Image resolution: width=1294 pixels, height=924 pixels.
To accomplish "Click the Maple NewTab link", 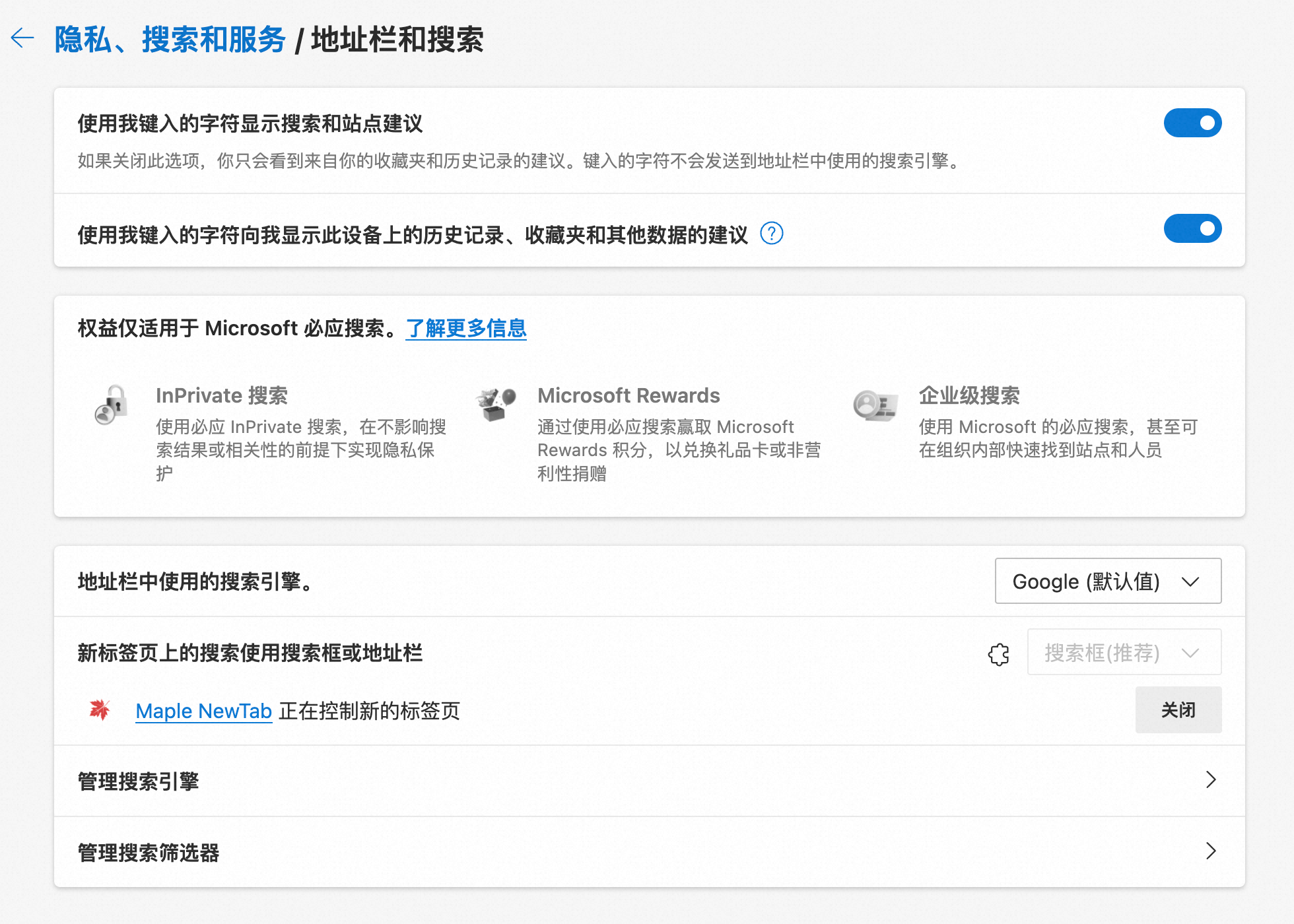I will [x=203, y=711].
